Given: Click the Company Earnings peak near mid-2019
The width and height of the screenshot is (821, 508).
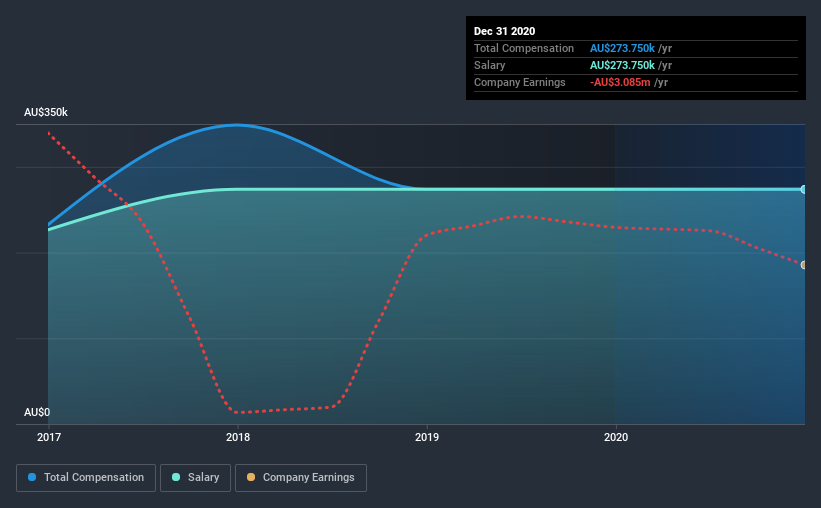Looking at the screenshot, I should (520, 216).
